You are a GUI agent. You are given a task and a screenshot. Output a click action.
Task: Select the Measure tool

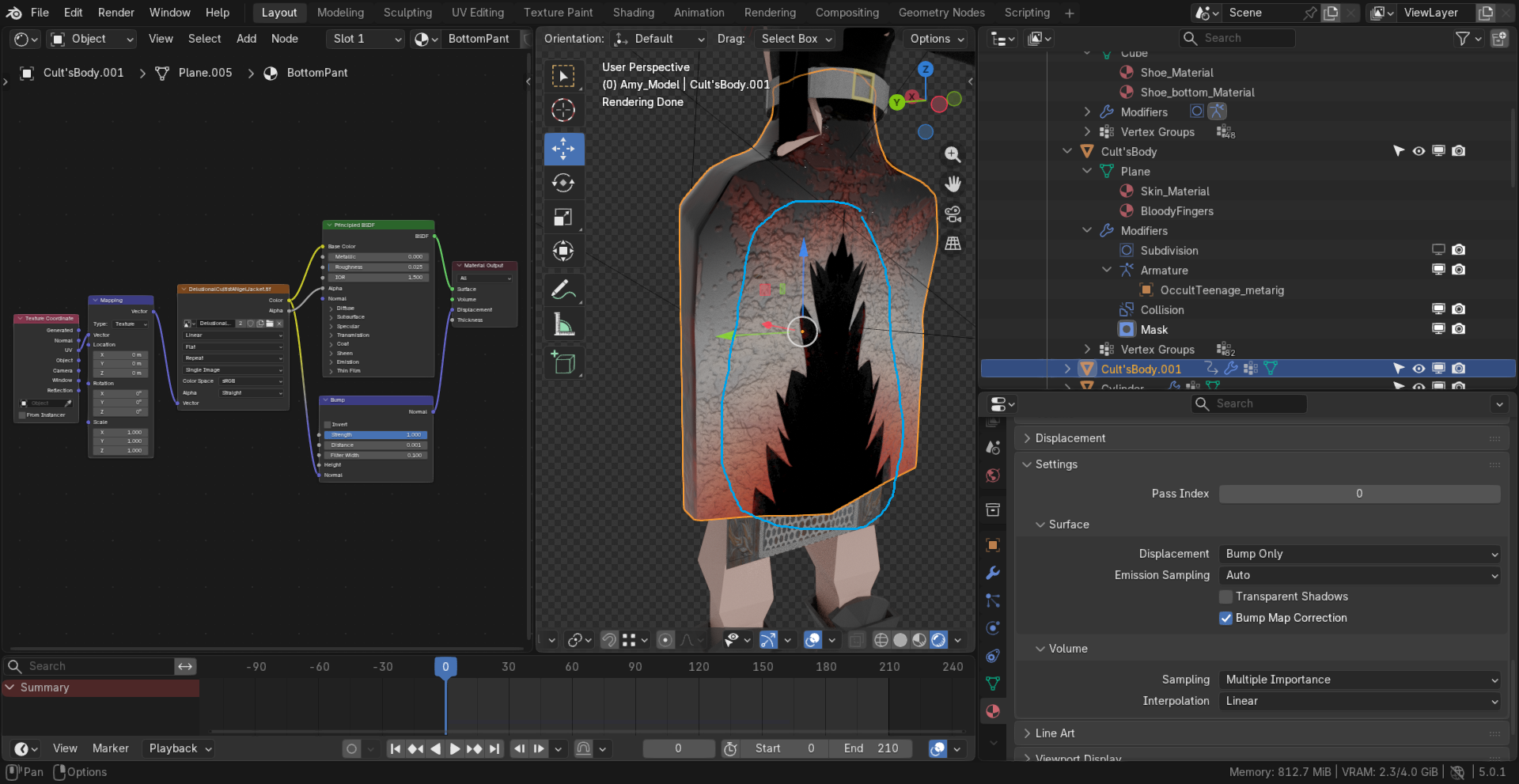[563, 324]
